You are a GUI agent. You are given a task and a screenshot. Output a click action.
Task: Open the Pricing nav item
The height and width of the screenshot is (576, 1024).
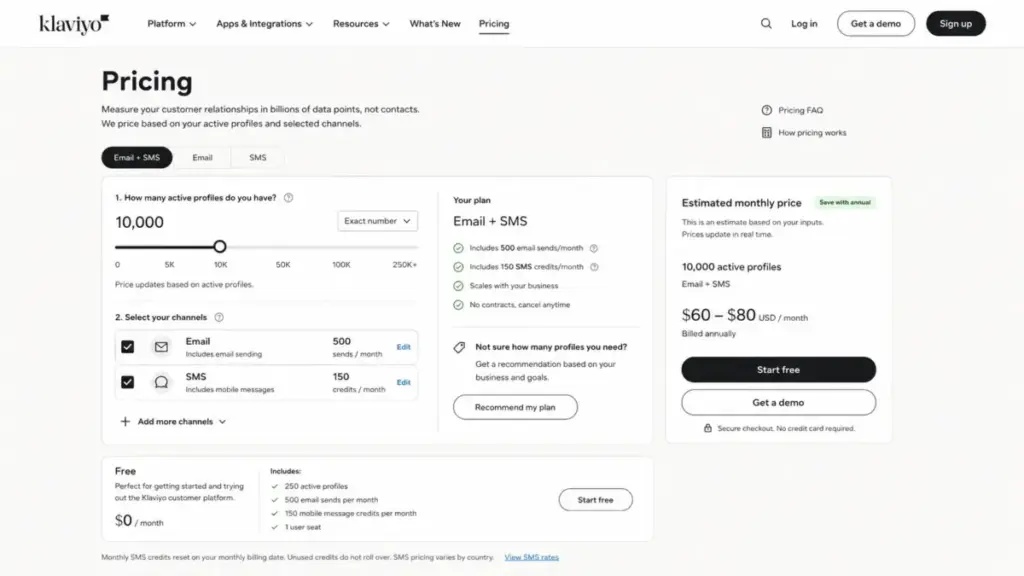coord(494,24)
